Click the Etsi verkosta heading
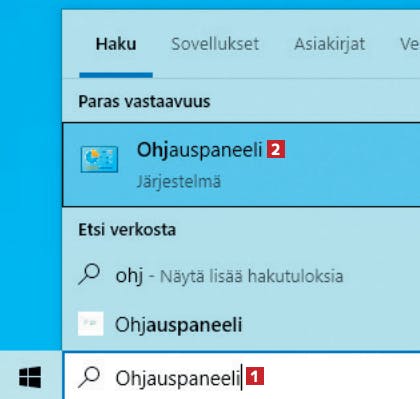Screen dimensions: 420x399 (127, 230)
